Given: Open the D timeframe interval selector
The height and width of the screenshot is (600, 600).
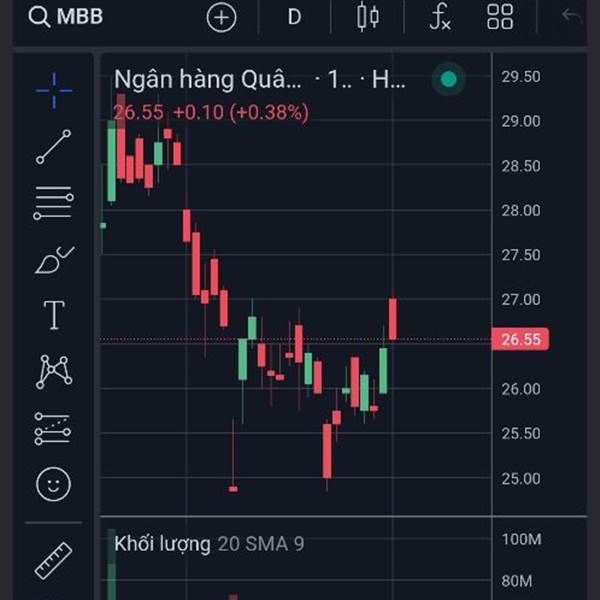Looking at the screenshot, I should click(x=294, y=17).
